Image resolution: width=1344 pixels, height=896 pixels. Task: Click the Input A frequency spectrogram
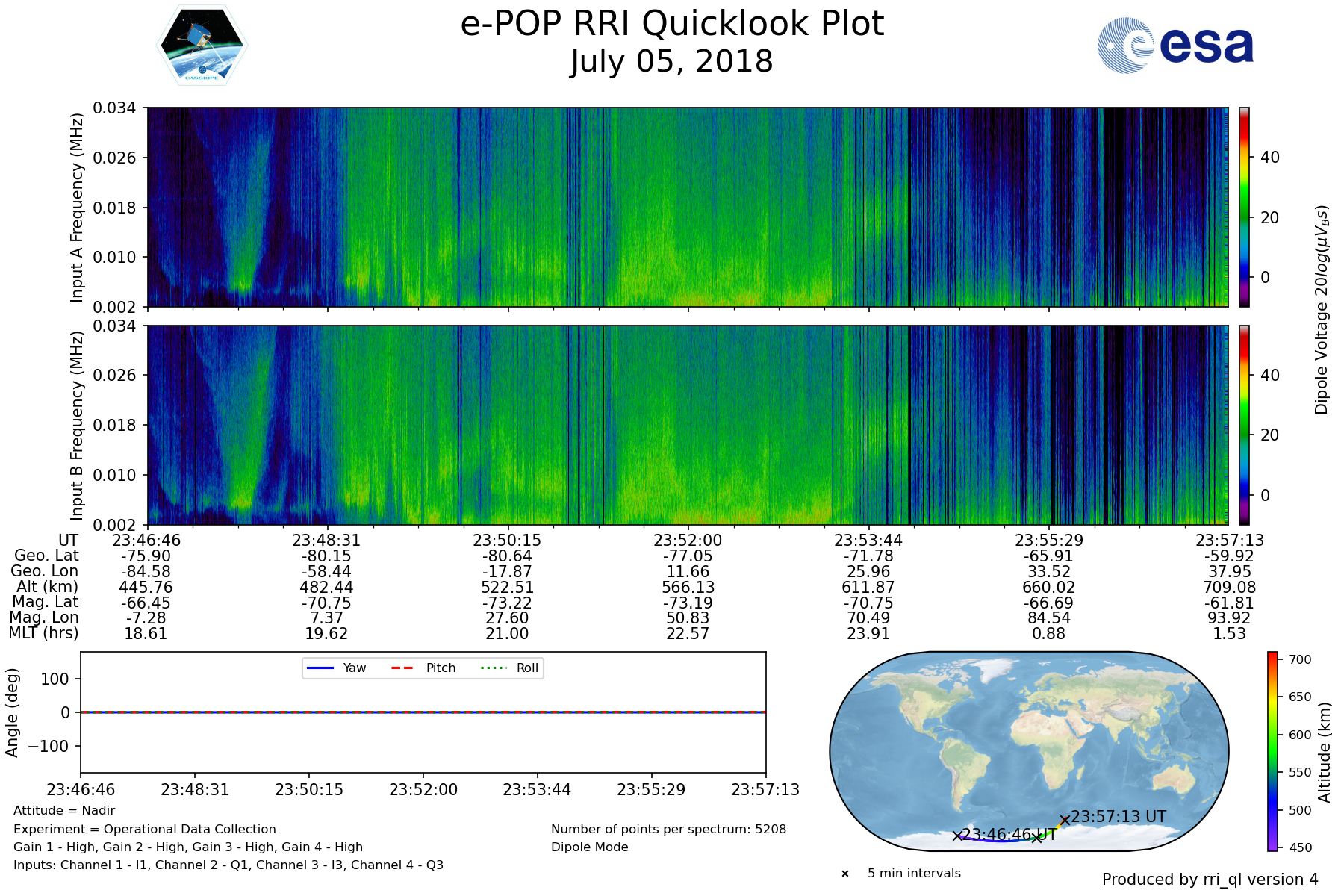coord(687,207)
